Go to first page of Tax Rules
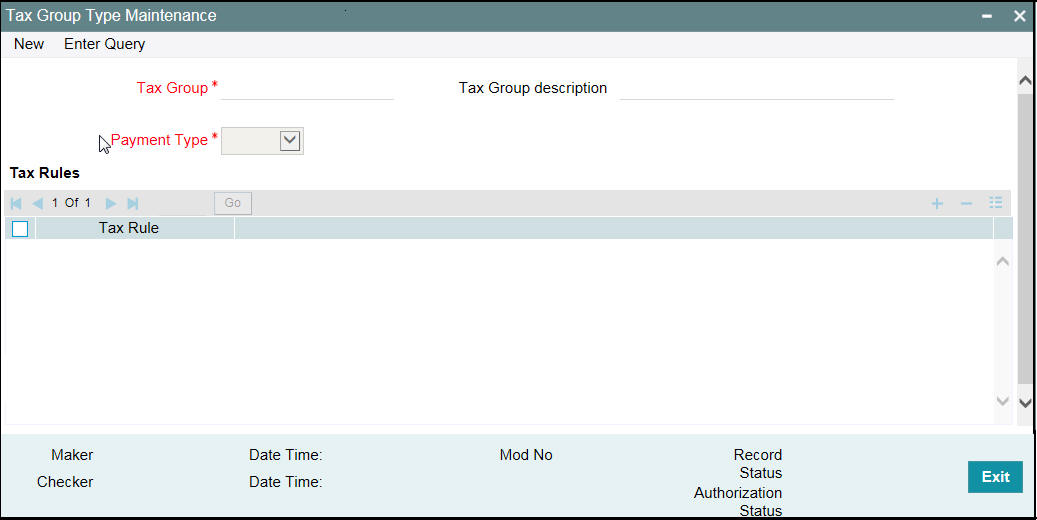Viewport: 1037px width, 520px height. pyautogui.click(x=16, y=203)
